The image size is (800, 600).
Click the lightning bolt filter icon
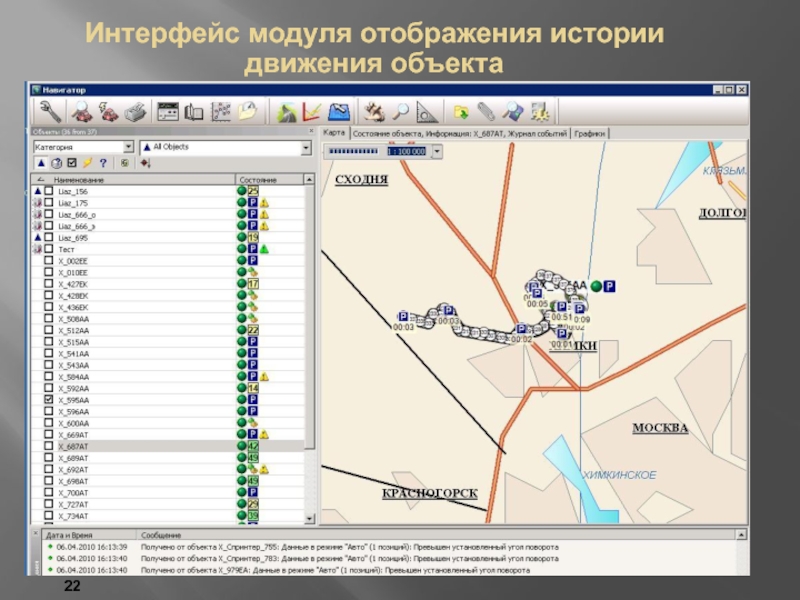pyautogui.click(x=87, y=164)
